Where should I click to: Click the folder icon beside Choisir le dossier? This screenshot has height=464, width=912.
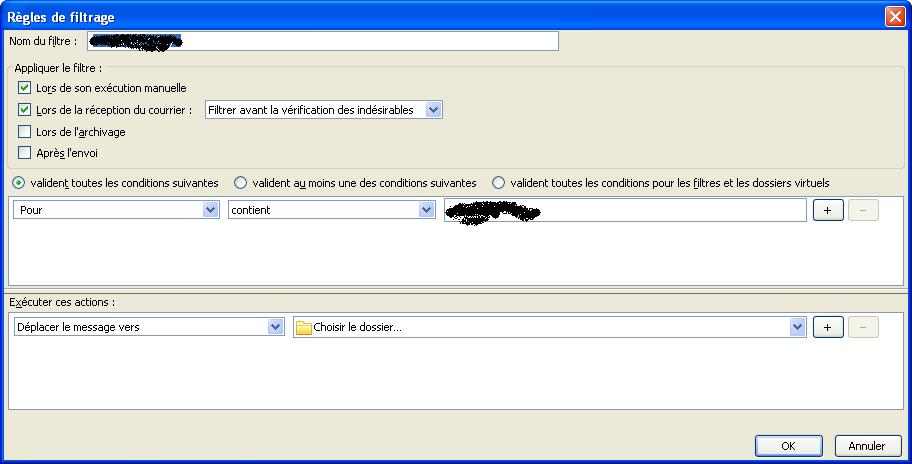pos(304,328)
